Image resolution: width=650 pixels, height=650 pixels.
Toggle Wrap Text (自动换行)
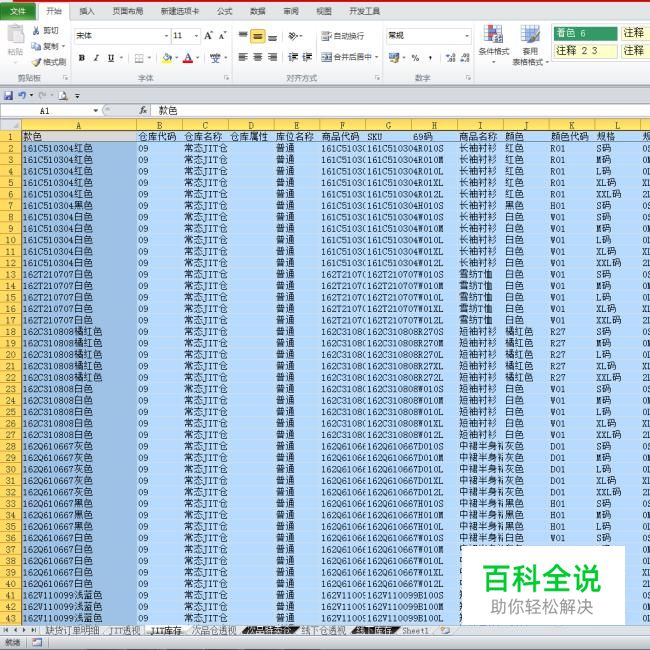tap(342, 36)
